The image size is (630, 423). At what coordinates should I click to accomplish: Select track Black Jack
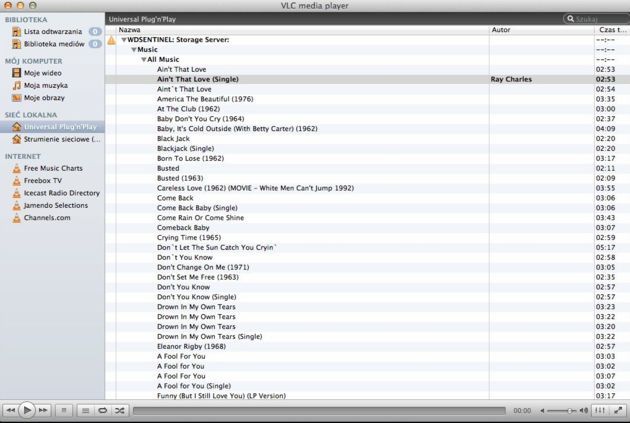click(173, 139)
